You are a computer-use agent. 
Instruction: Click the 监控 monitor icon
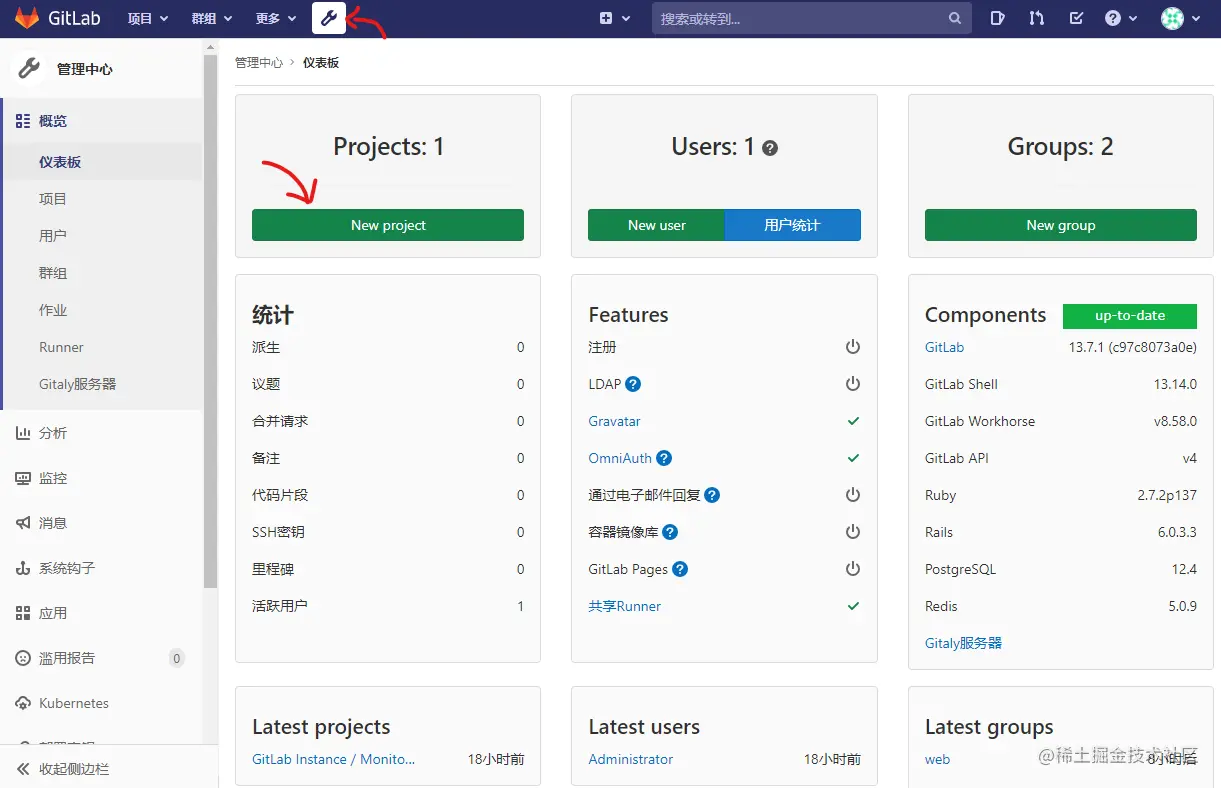point(23,478)
